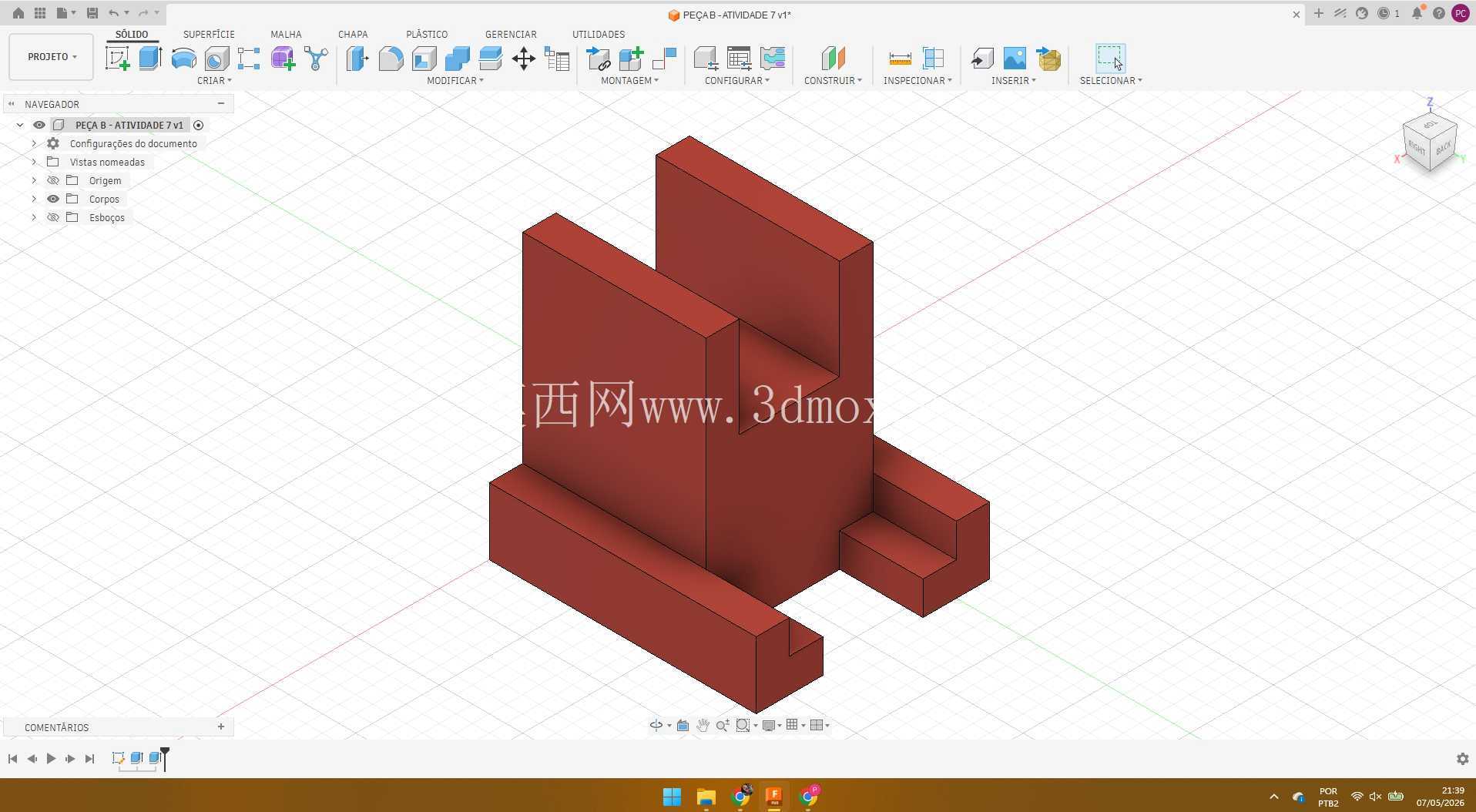
Task: Open File Explorer from the taskbar
Action: (706, 797)
